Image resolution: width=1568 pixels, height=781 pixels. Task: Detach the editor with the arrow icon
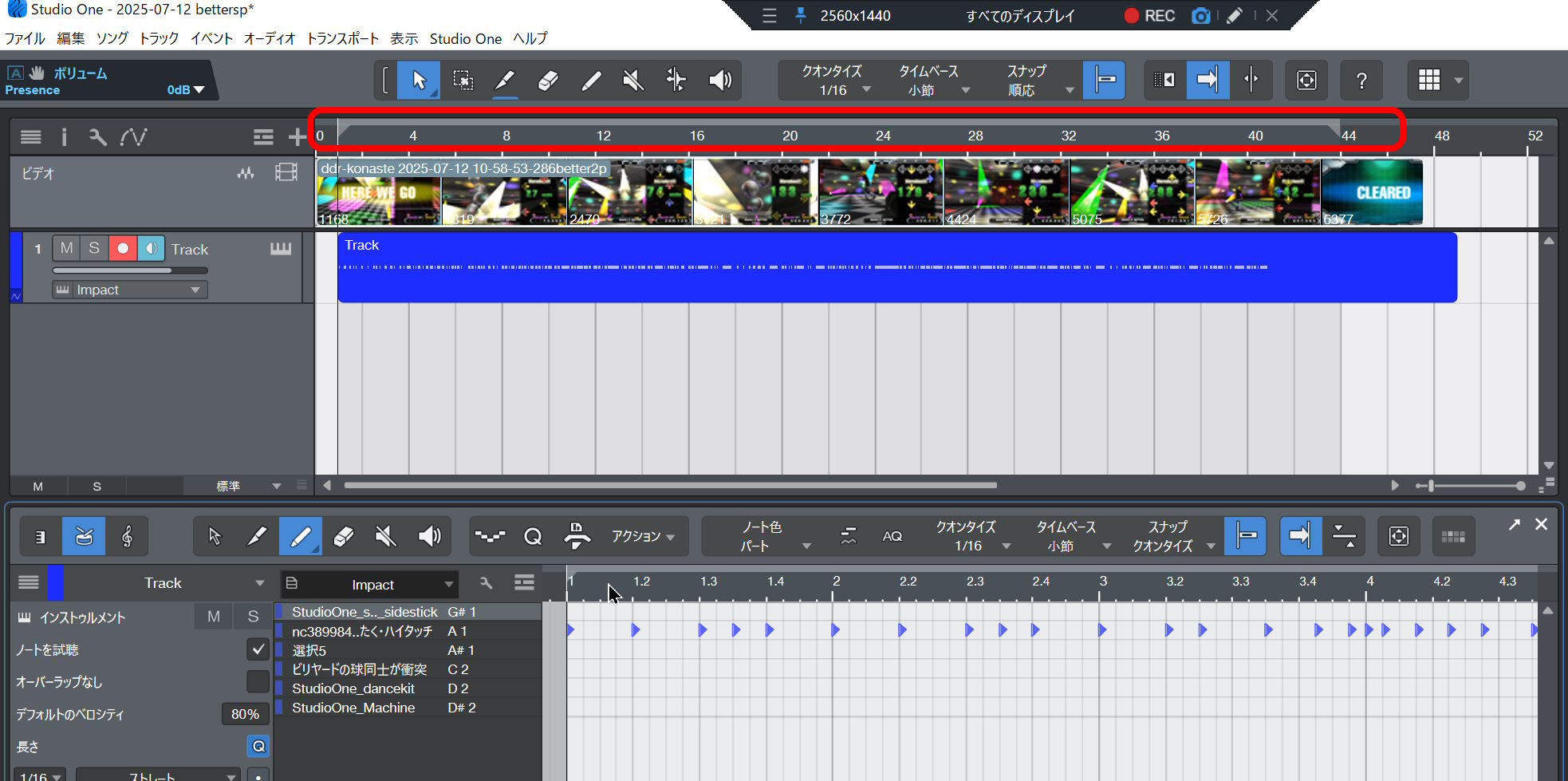1514,524
